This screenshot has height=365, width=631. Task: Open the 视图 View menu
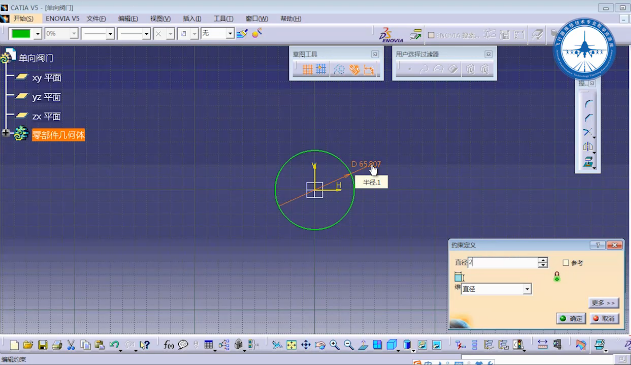coord(161,19)
